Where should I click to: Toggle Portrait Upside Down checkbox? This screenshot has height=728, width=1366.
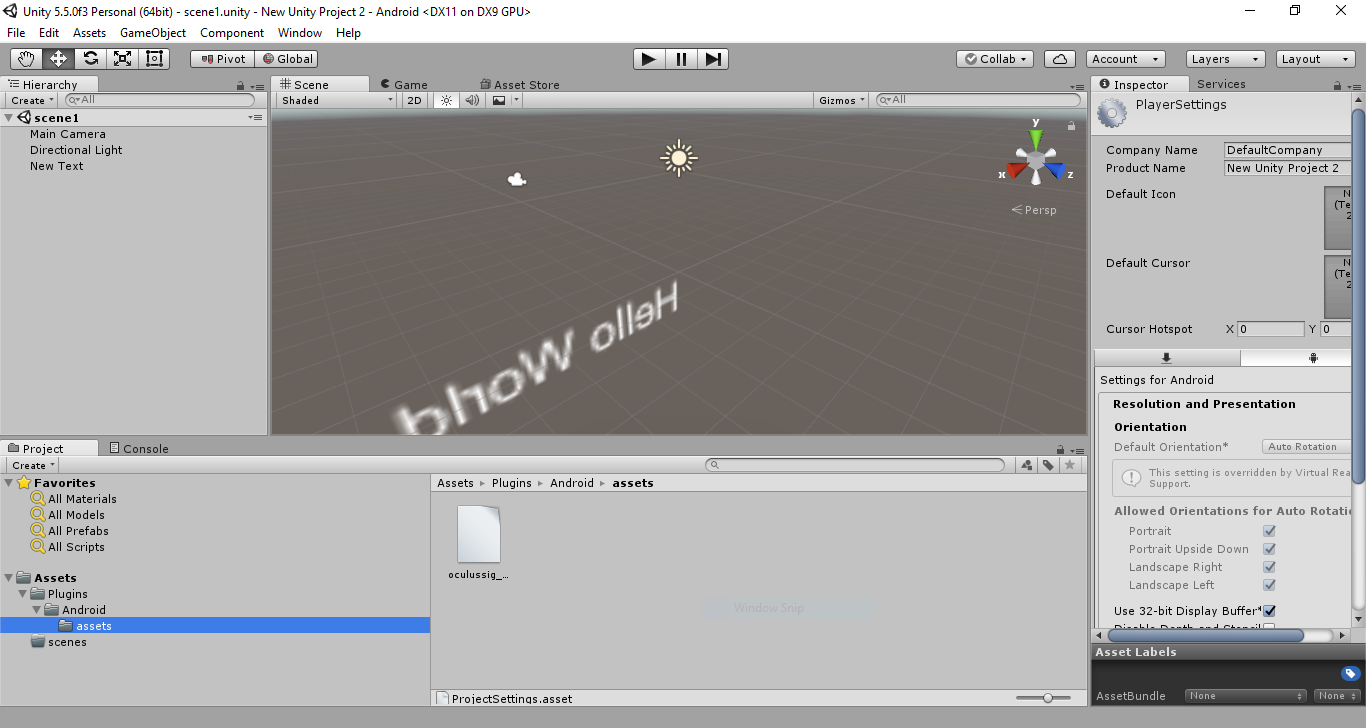coord(1269,549)
